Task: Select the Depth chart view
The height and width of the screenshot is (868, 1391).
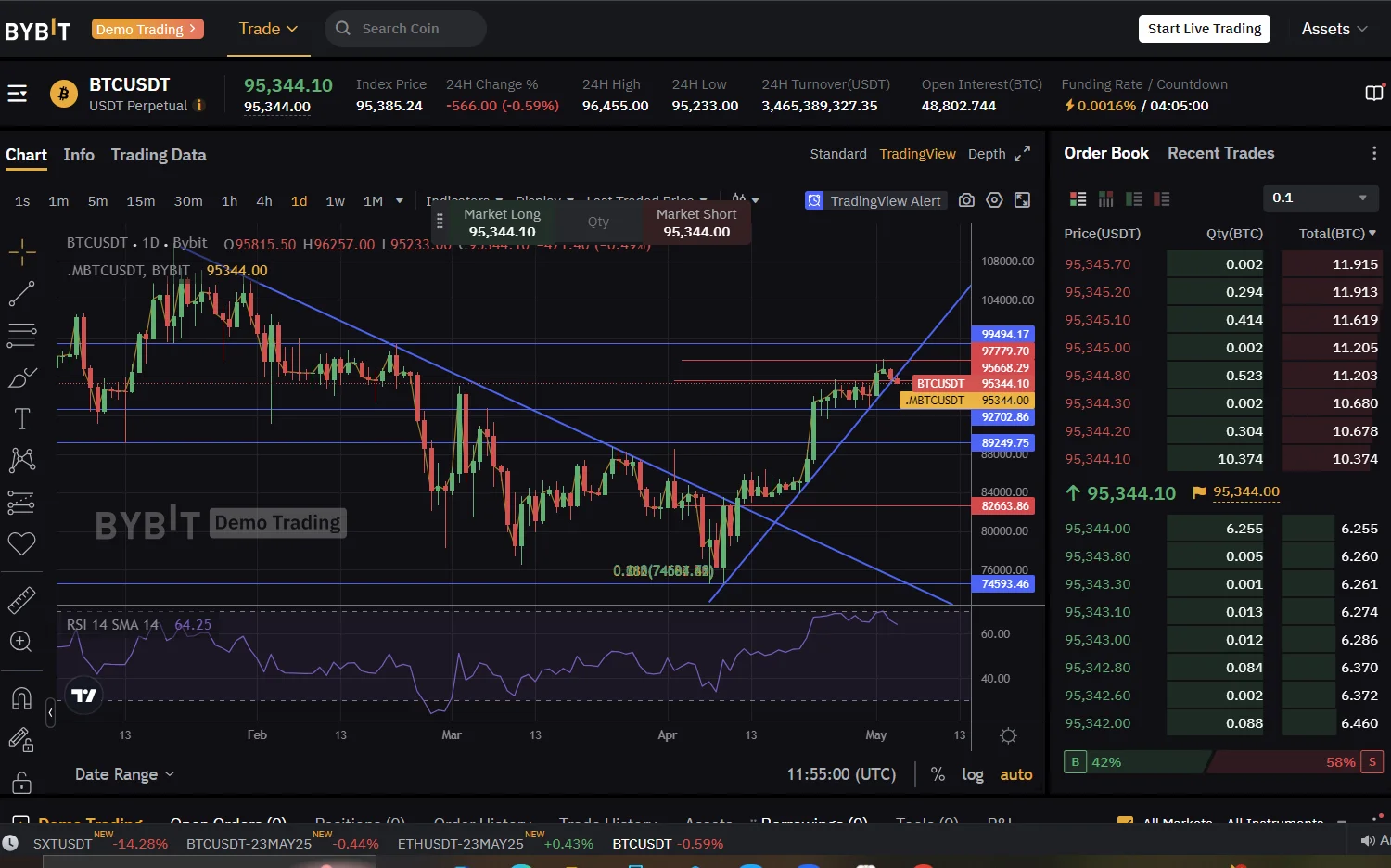Action: [x=987, y=154]
